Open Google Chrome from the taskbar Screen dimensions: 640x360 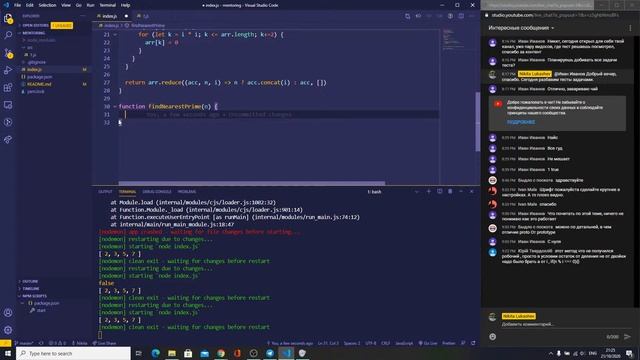tap(221, 353)
